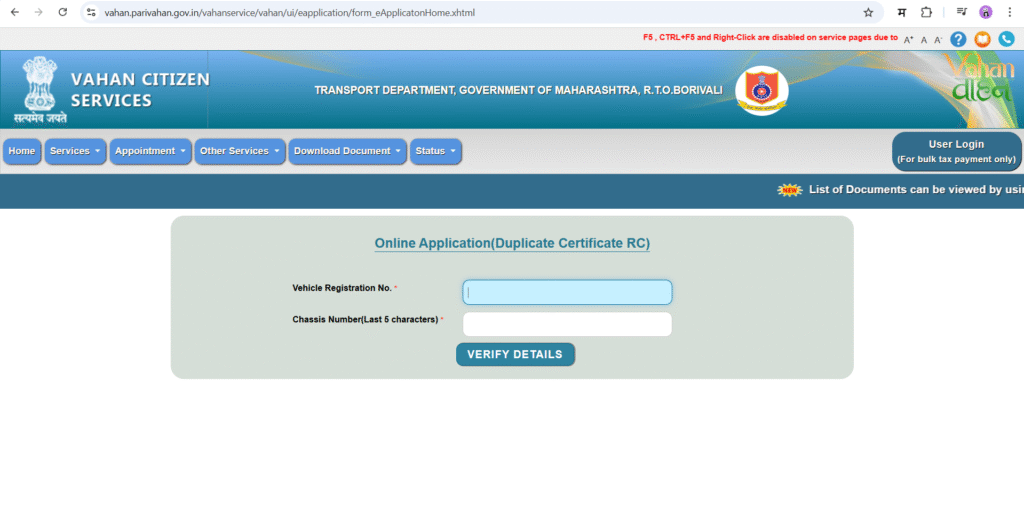
Task: Go to the Home menu item
Action: 22,151
